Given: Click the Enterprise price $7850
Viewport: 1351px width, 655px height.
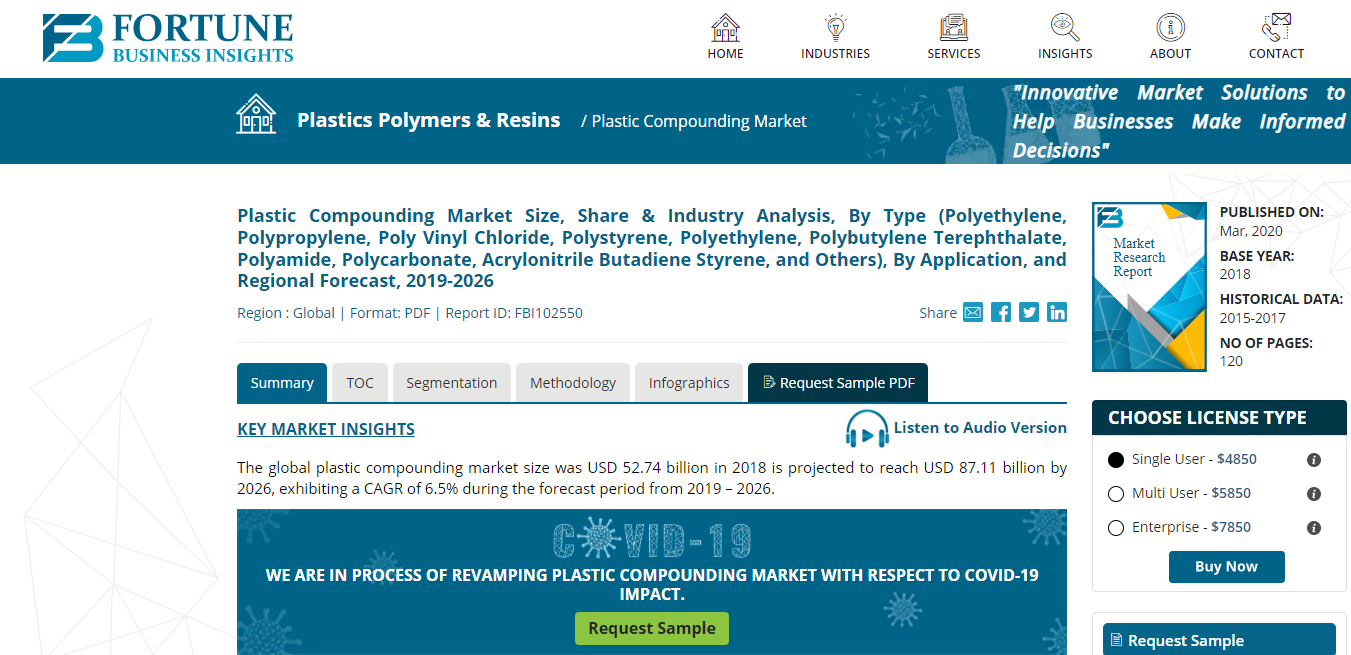Looking at the screenshot, I should 1231,528.
